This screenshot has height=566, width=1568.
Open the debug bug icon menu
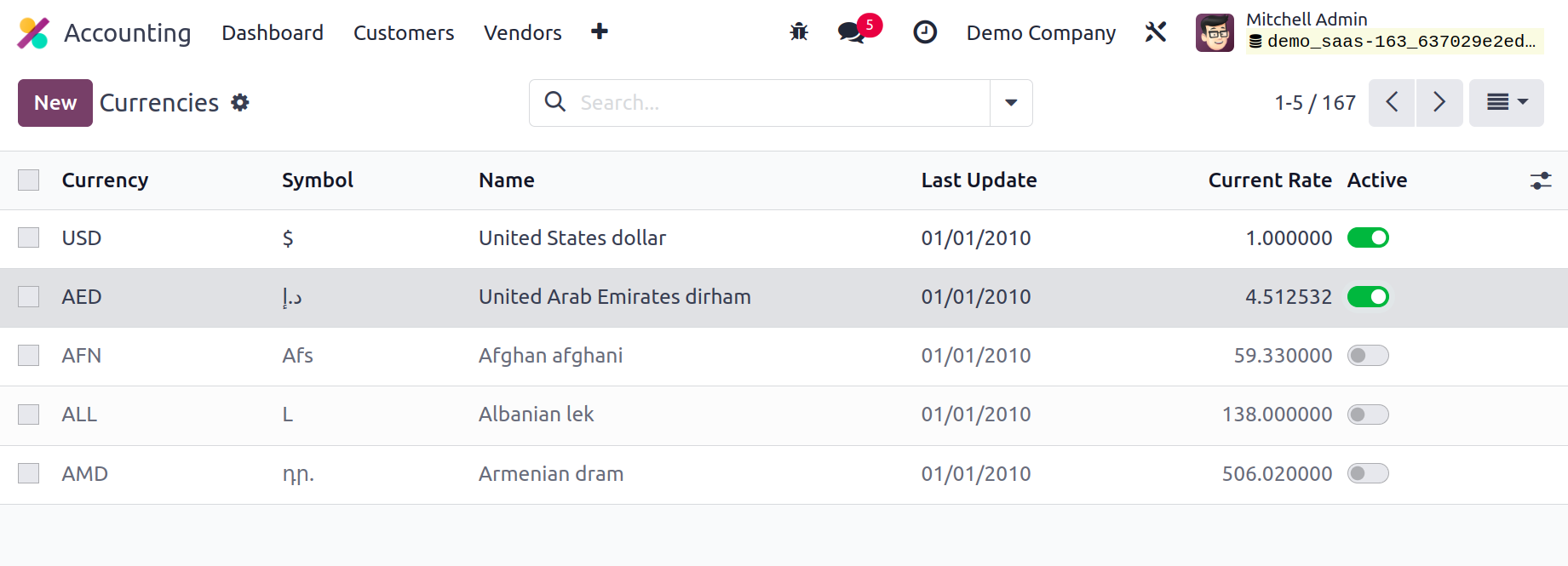(799, 32)
